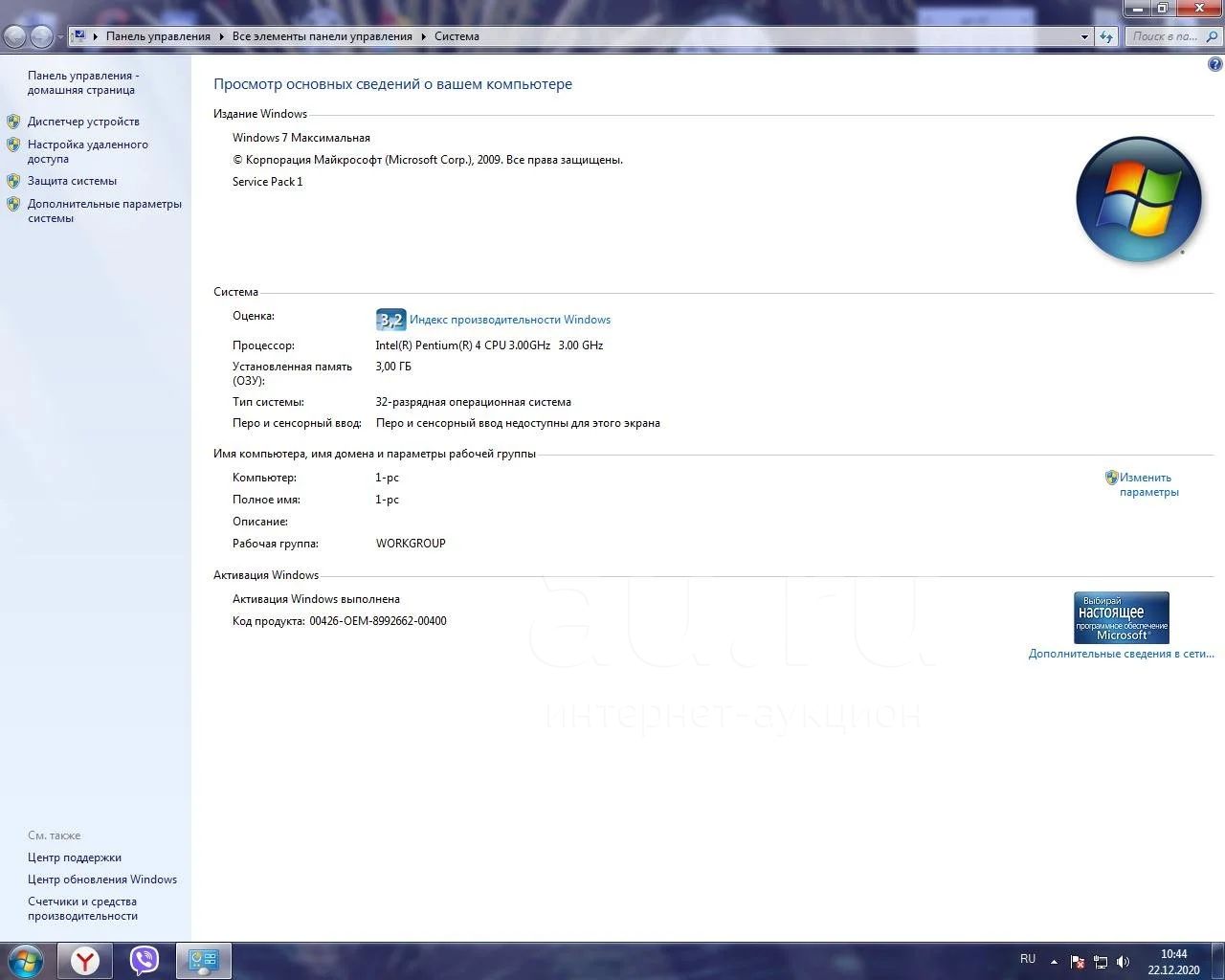This screenshot has width=1225, height=980.
Task: Click the Control Panel icon in address bar
Action: point(79,35)
